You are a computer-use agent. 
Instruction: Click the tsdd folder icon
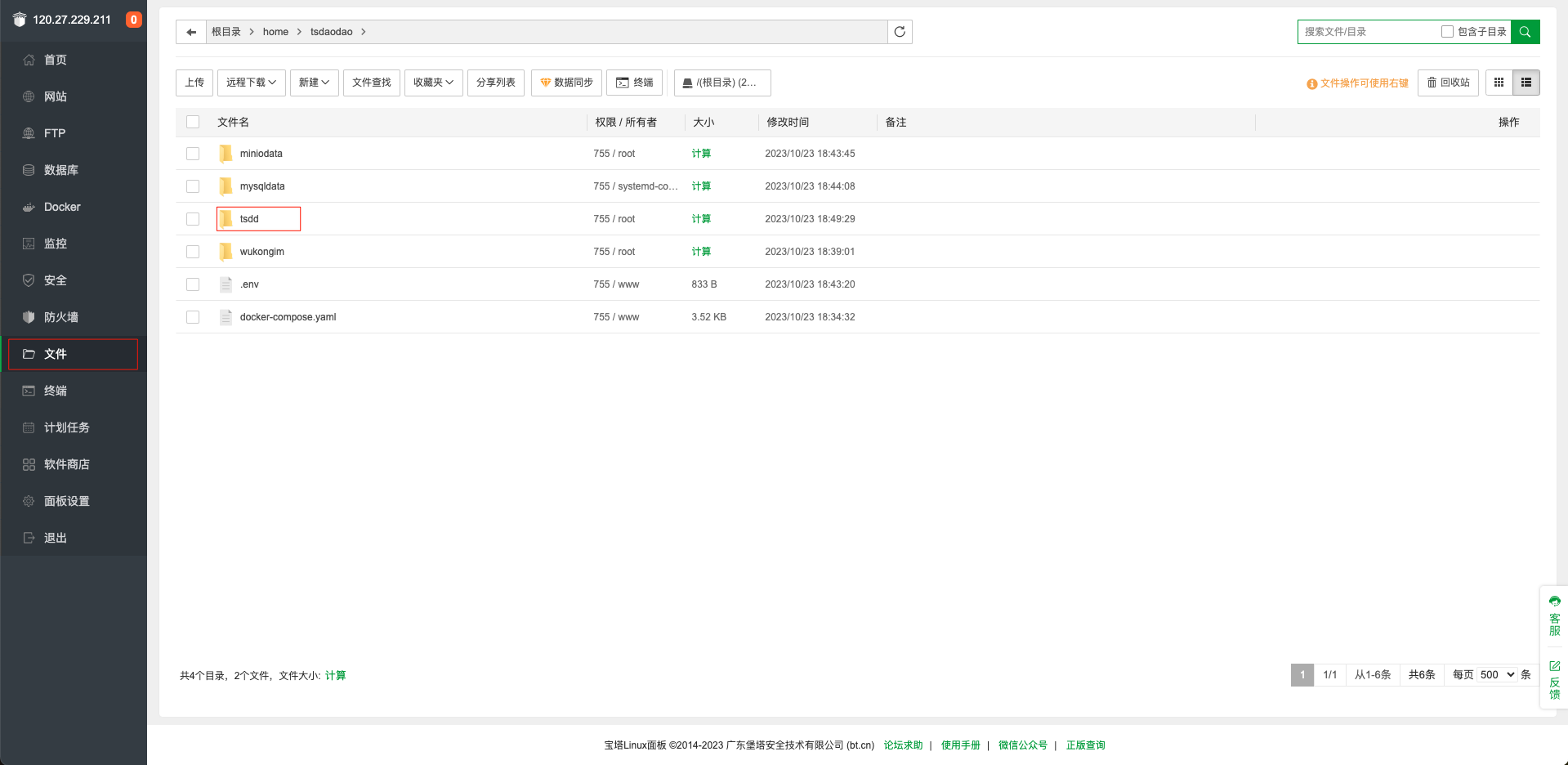(x=226, y=219)
